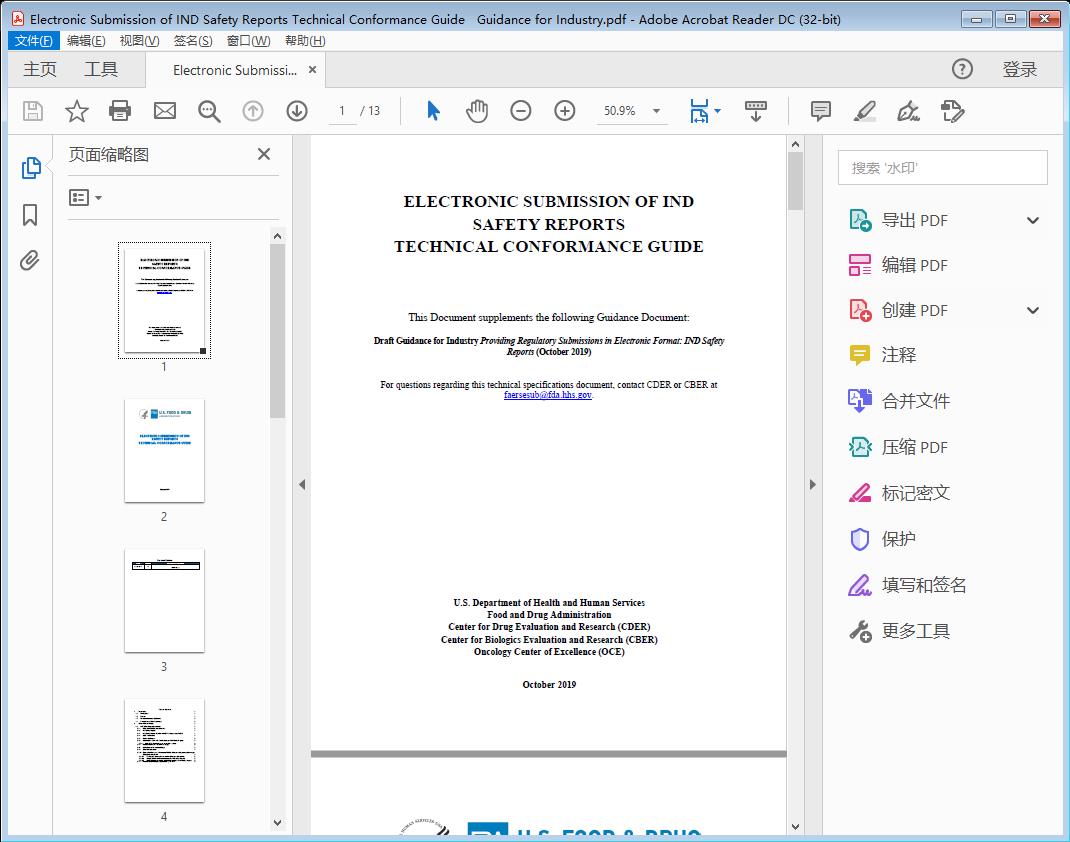The width and height of the screenshot is (1070, 842).
Task: Select the Hand tool in the toolbar
Action: [x=477, y=111]
